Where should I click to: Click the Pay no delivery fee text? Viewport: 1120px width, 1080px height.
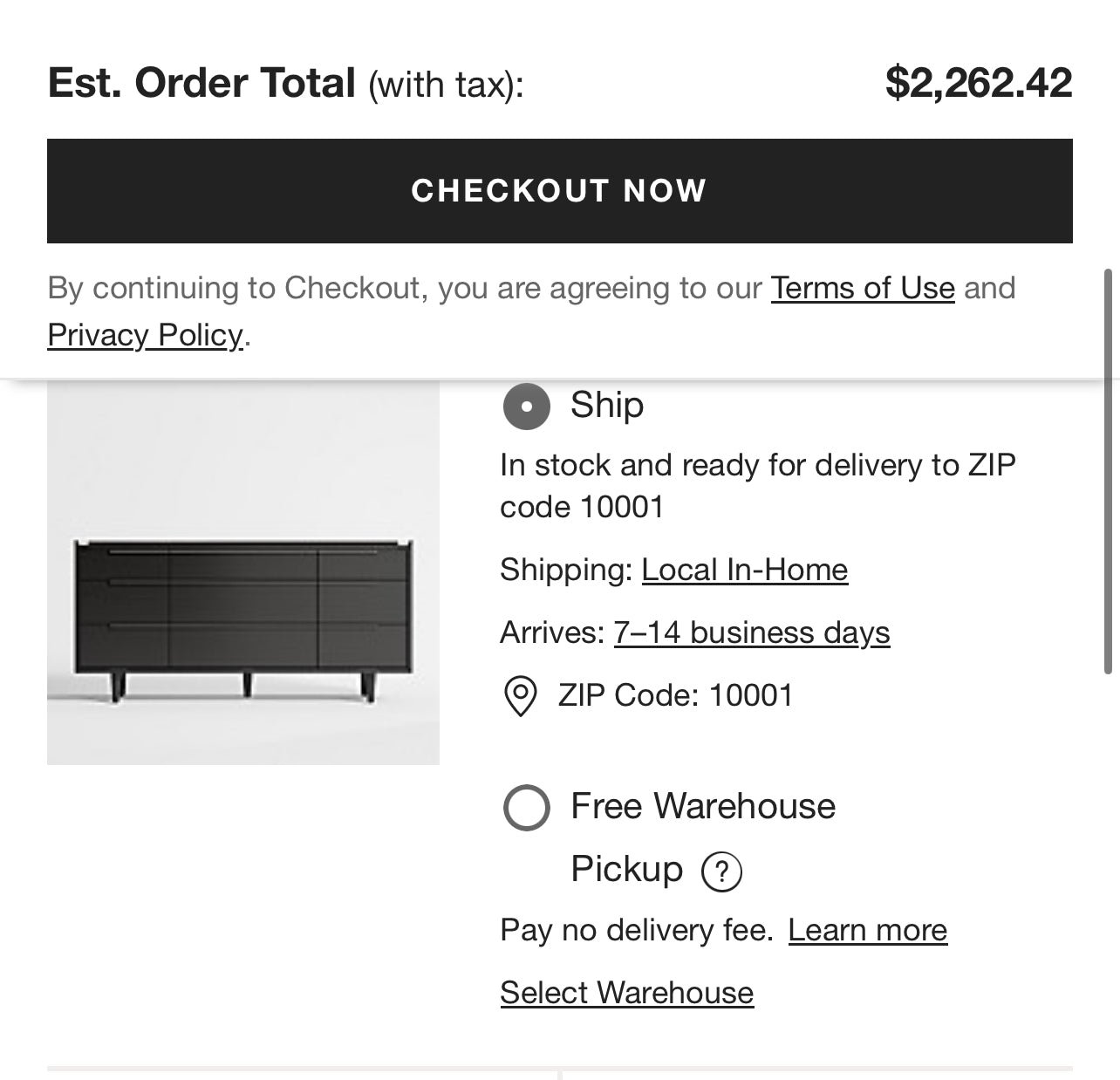636,930
